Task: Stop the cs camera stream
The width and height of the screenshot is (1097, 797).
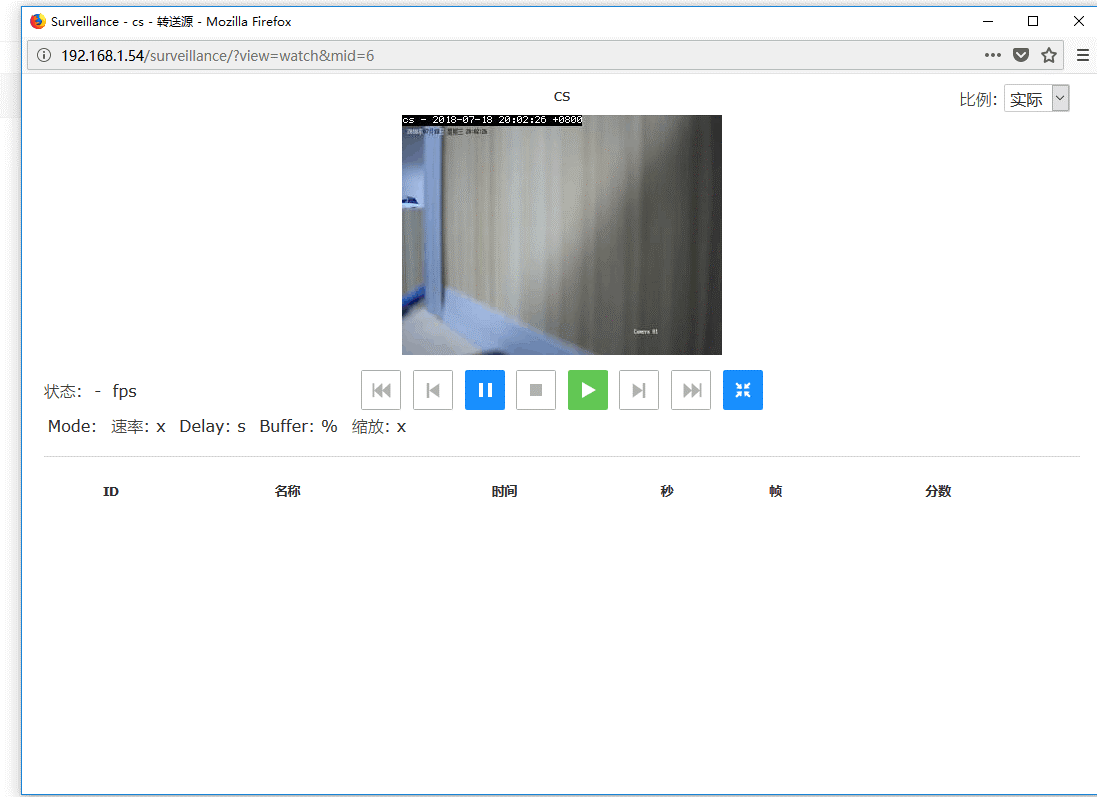Action: [535, 390]
